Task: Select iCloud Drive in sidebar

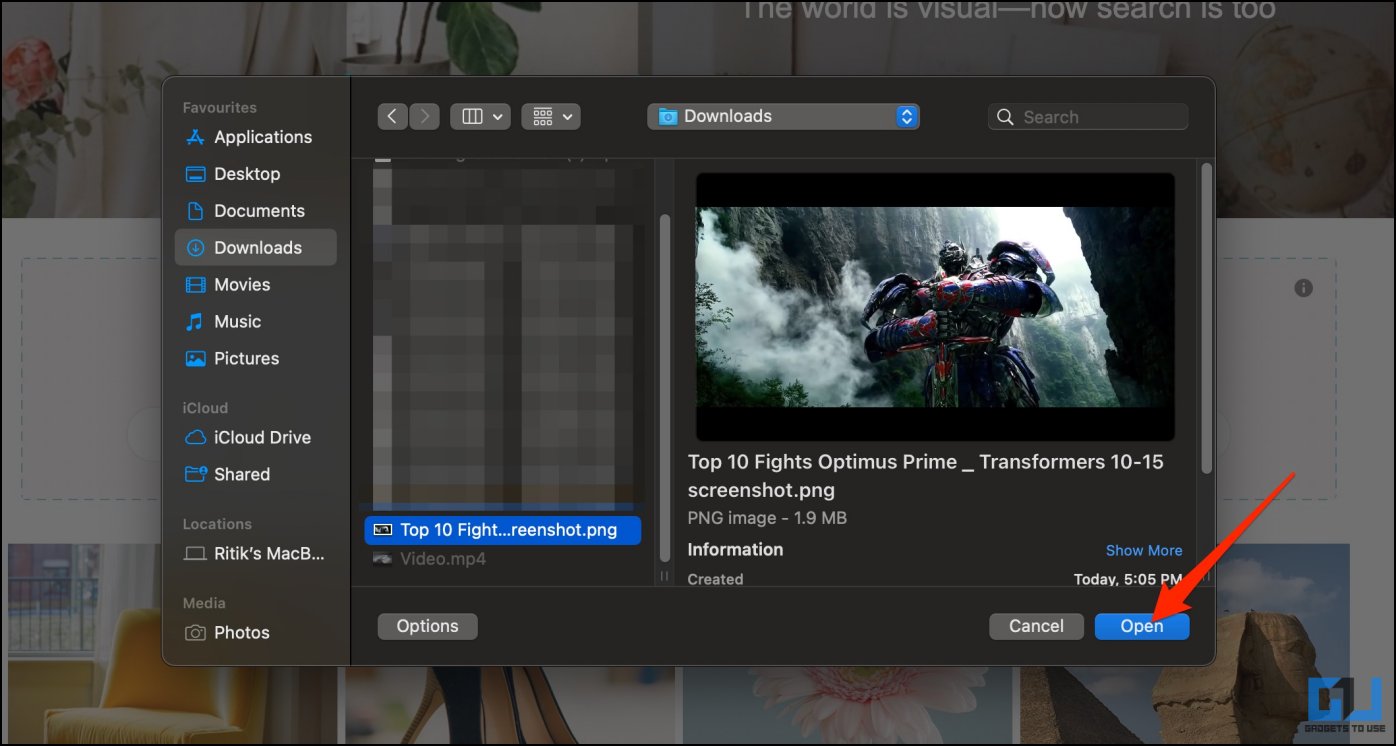Action: pos(255,438)
